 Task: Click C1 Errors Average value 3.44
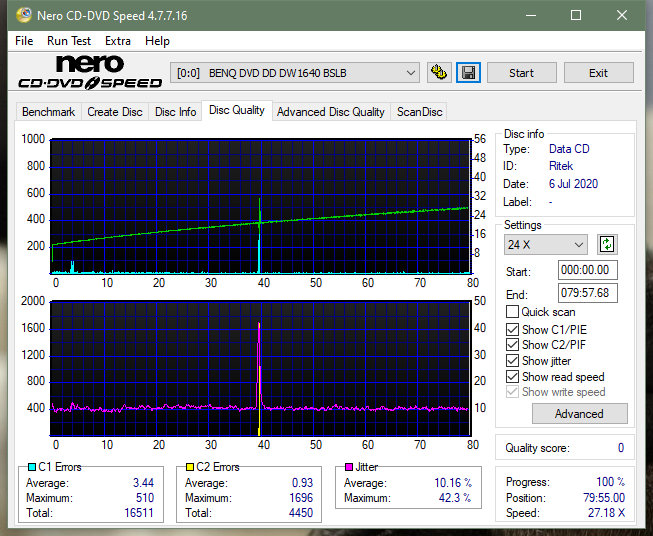[x=144, y=483]
